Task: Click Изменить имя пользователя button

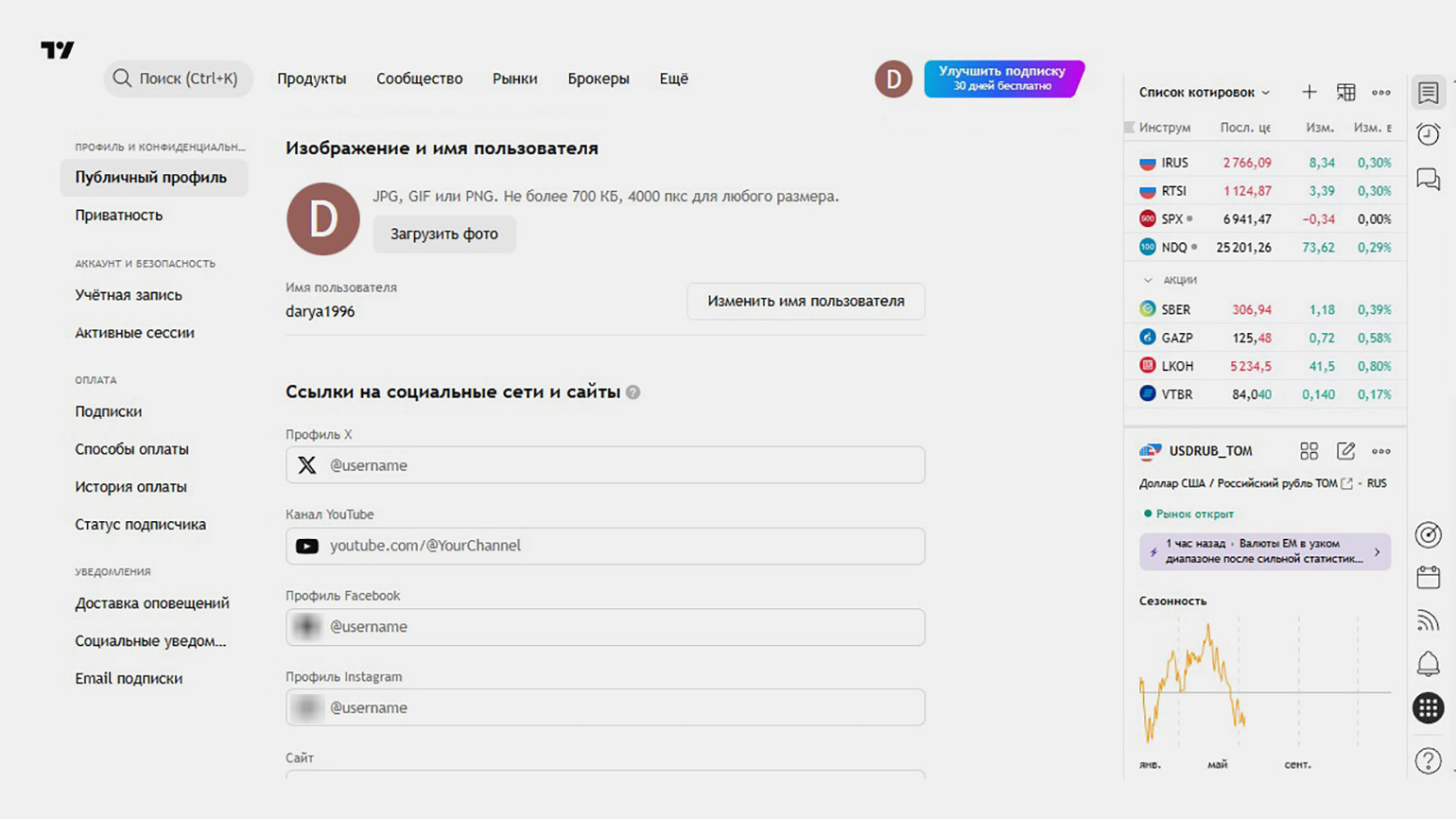Action: 806,301
